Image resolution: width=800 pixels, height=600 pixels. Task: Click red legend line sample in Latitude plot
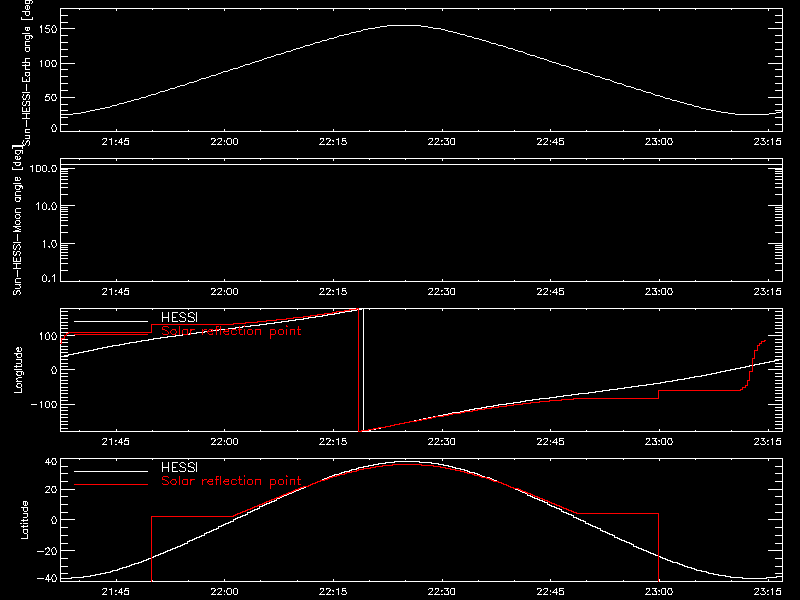(111, 485)
